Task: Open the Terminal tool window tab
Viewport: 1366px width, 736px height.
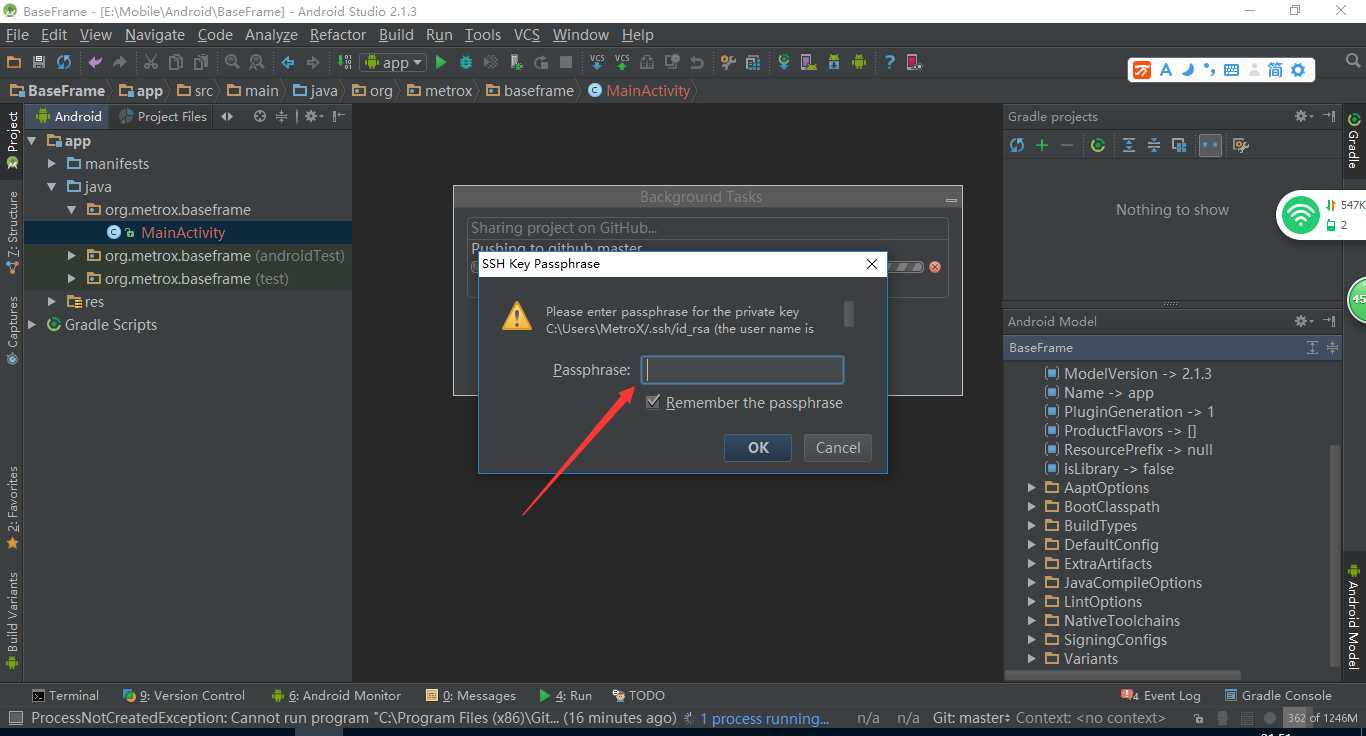Action: tap(65, 695)
